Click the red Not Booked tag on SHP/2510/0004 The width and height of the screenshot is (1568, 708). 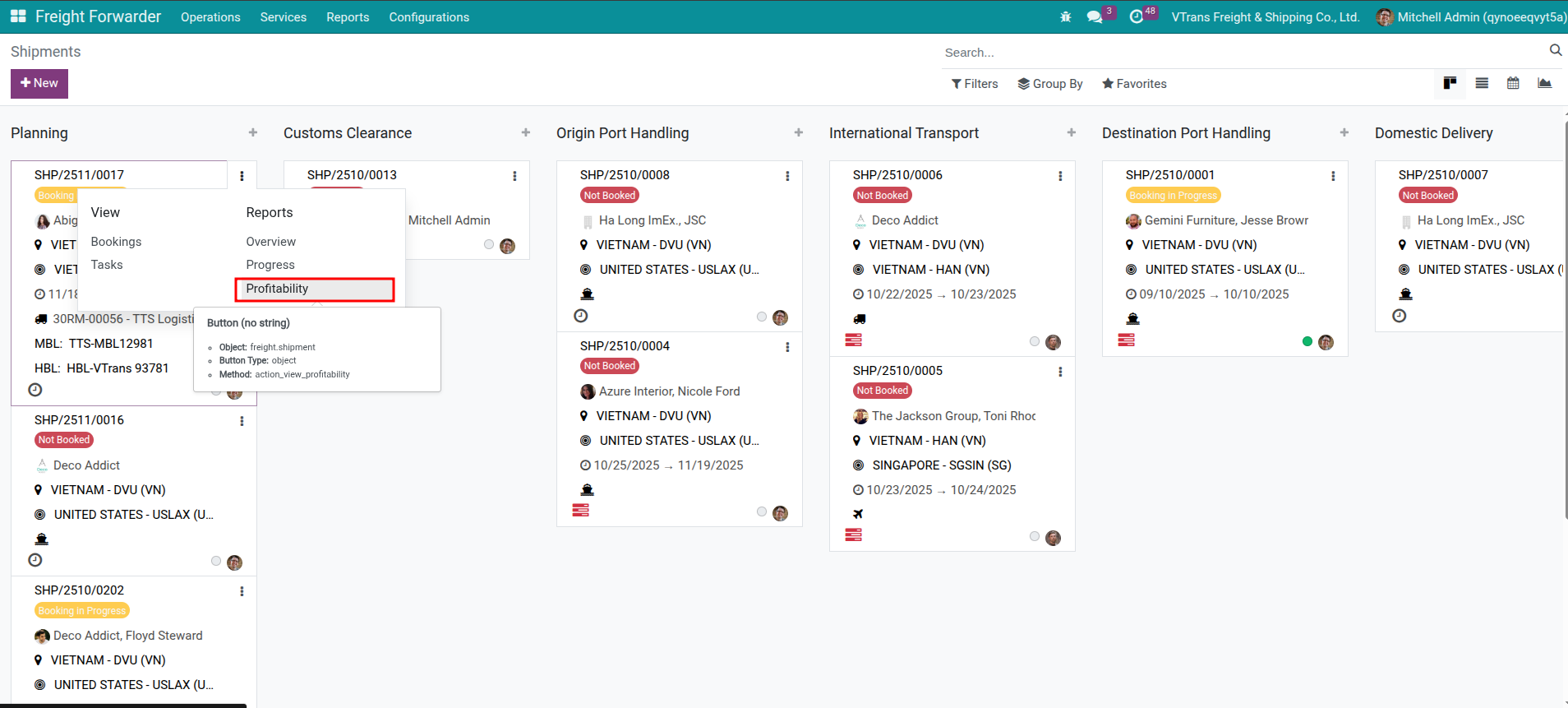609,366
